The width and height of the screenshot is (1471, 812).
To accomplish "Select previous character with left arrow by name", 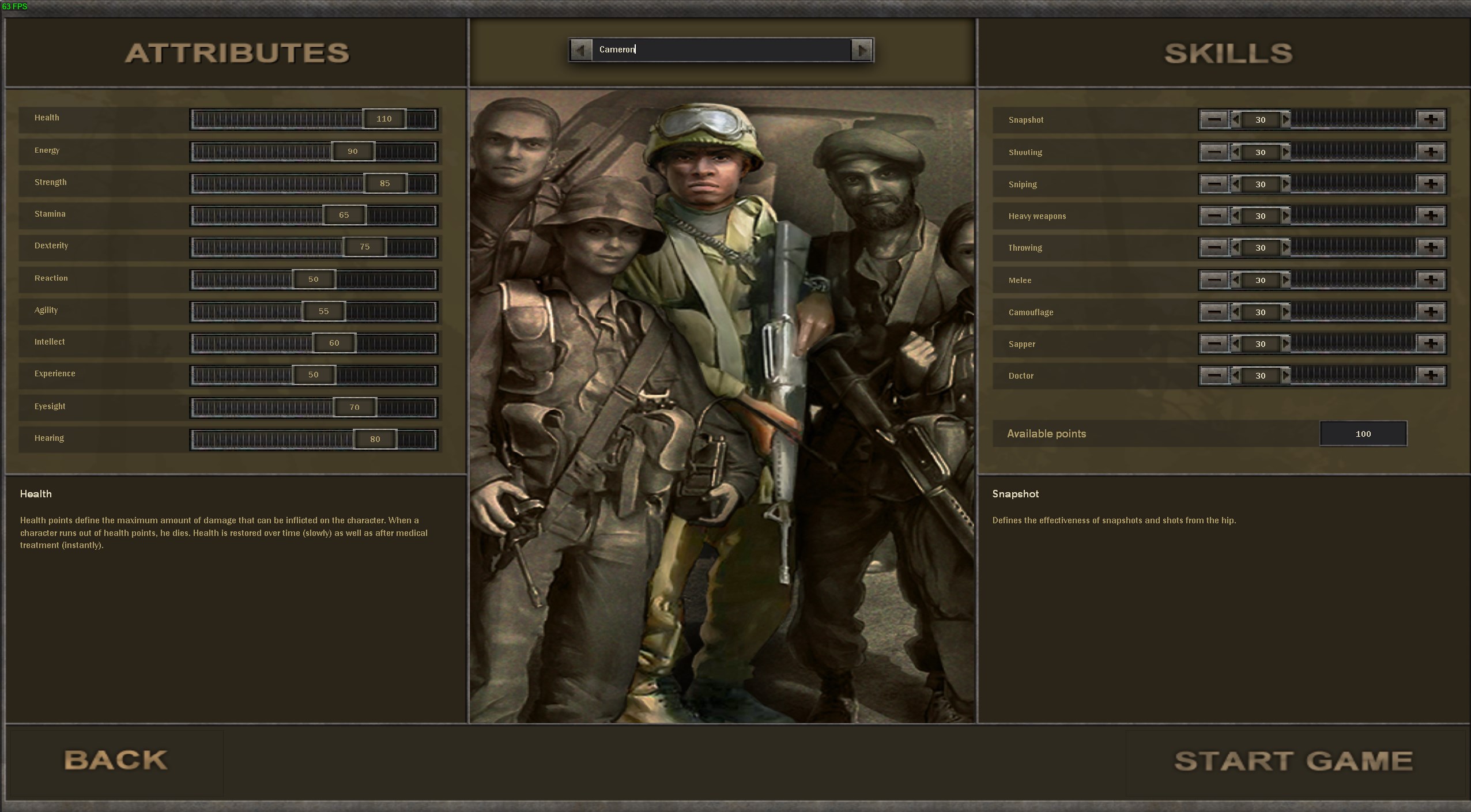I will [581, 50].
